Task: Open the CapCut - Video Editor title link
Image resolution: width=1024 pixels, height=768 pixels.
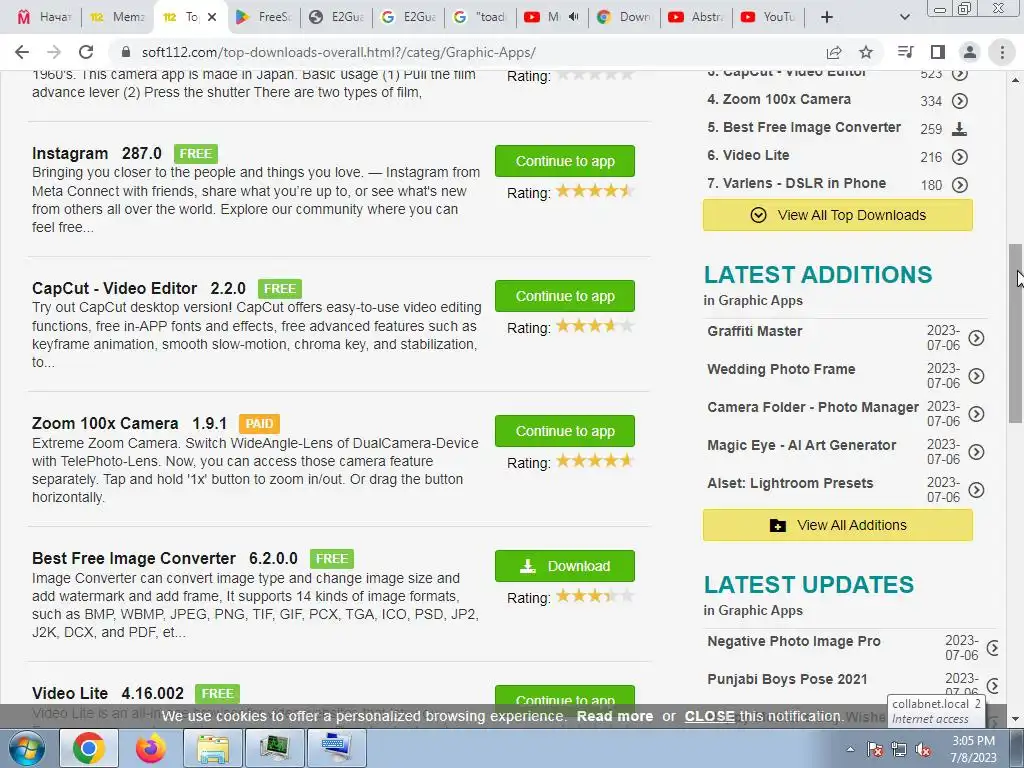Action: click(138, 289)
